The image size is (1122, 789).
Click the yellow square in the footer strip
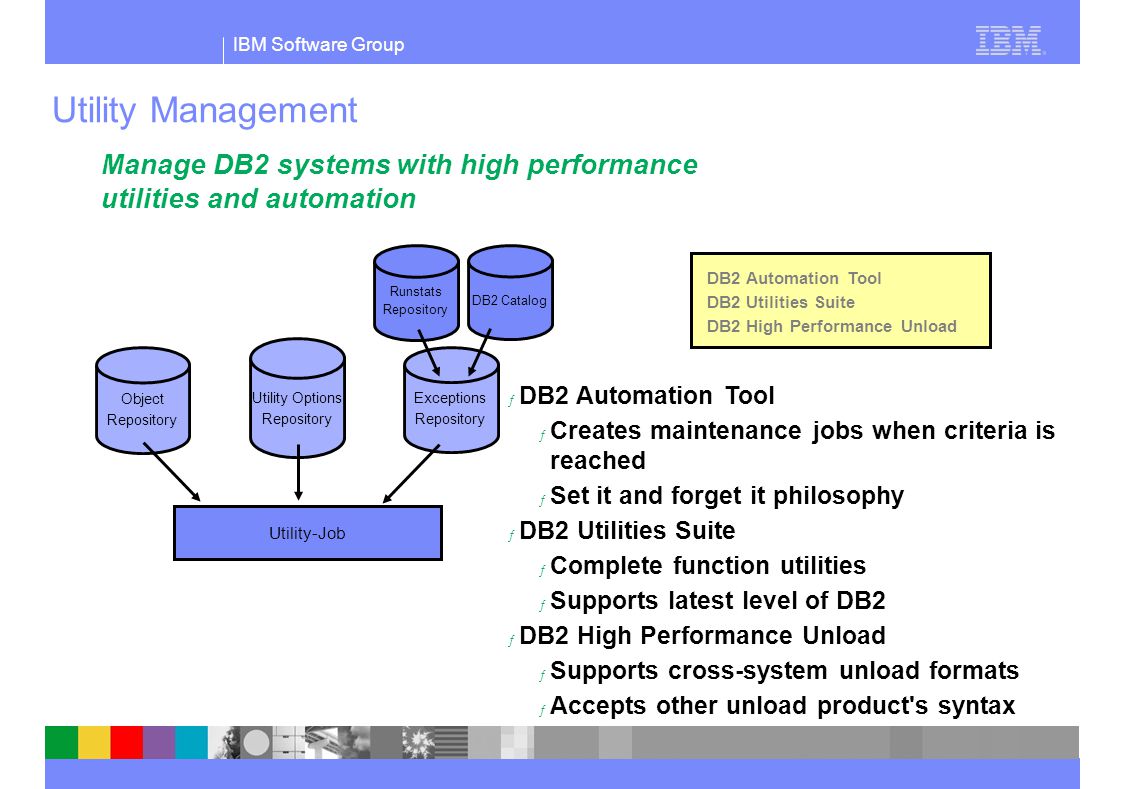click(94, 743)
